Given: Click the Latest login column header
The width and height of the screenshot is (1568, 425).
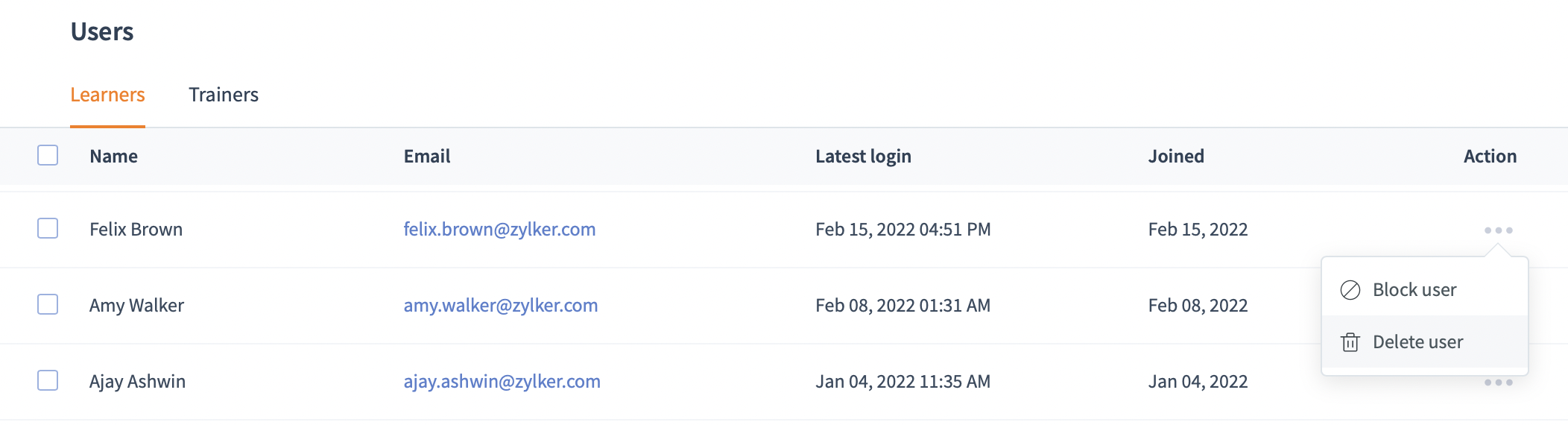Looking at the screenshot, I should 863,157.
